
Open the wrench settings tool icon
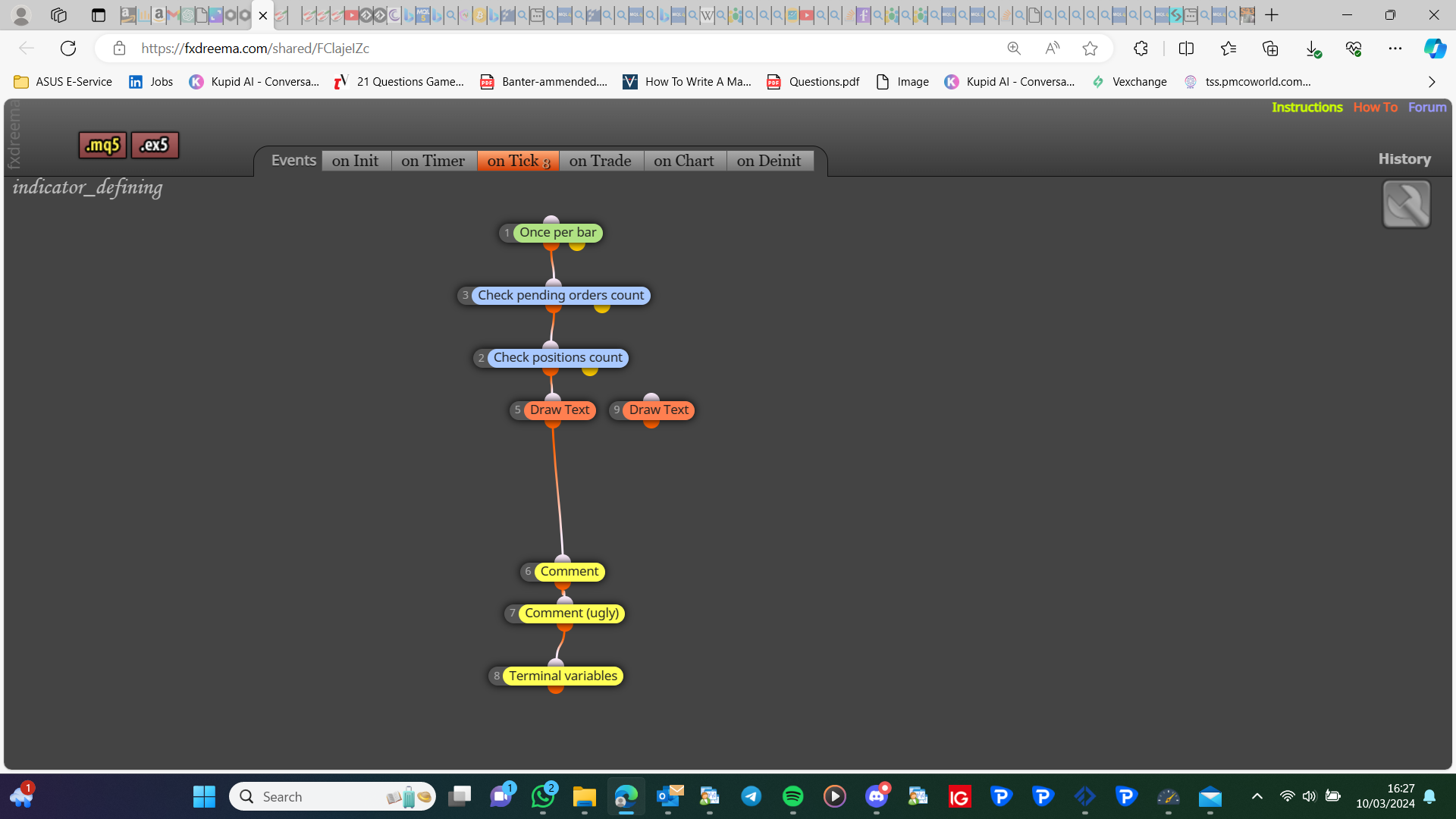1407,204
